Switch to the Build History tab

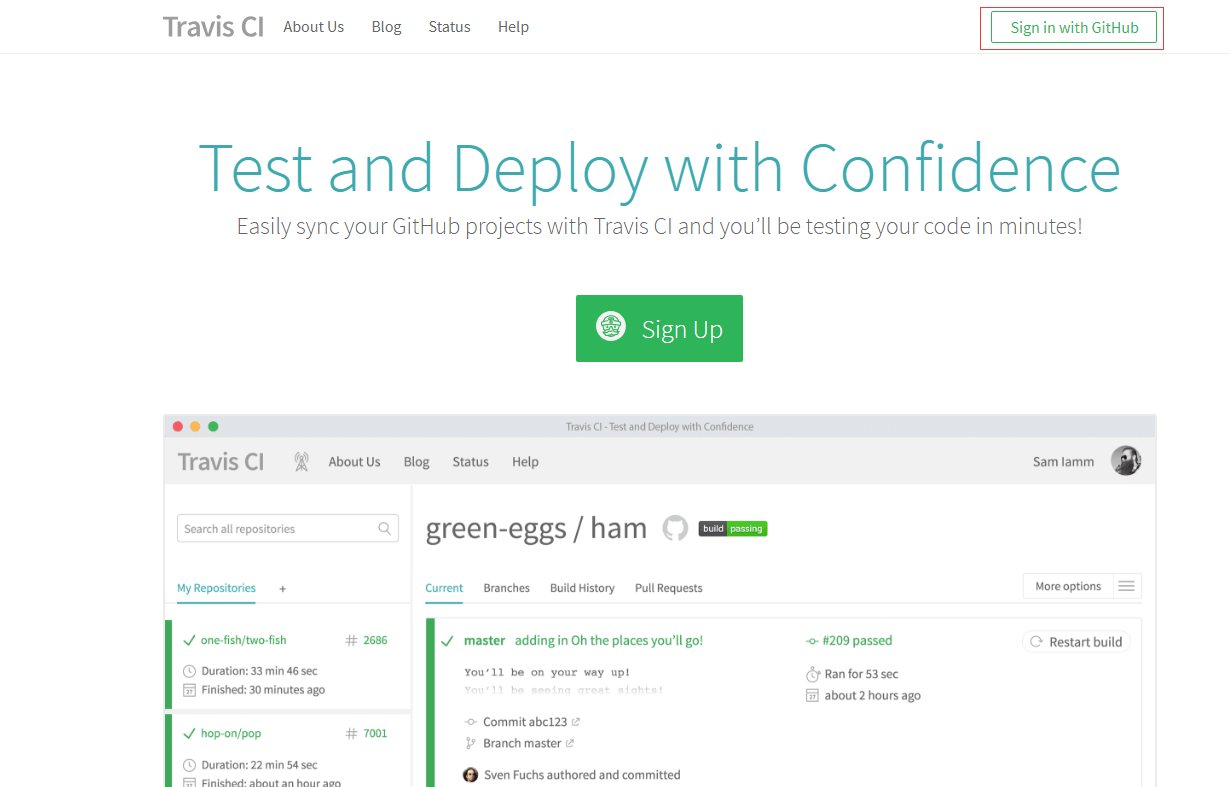point(582,588)
